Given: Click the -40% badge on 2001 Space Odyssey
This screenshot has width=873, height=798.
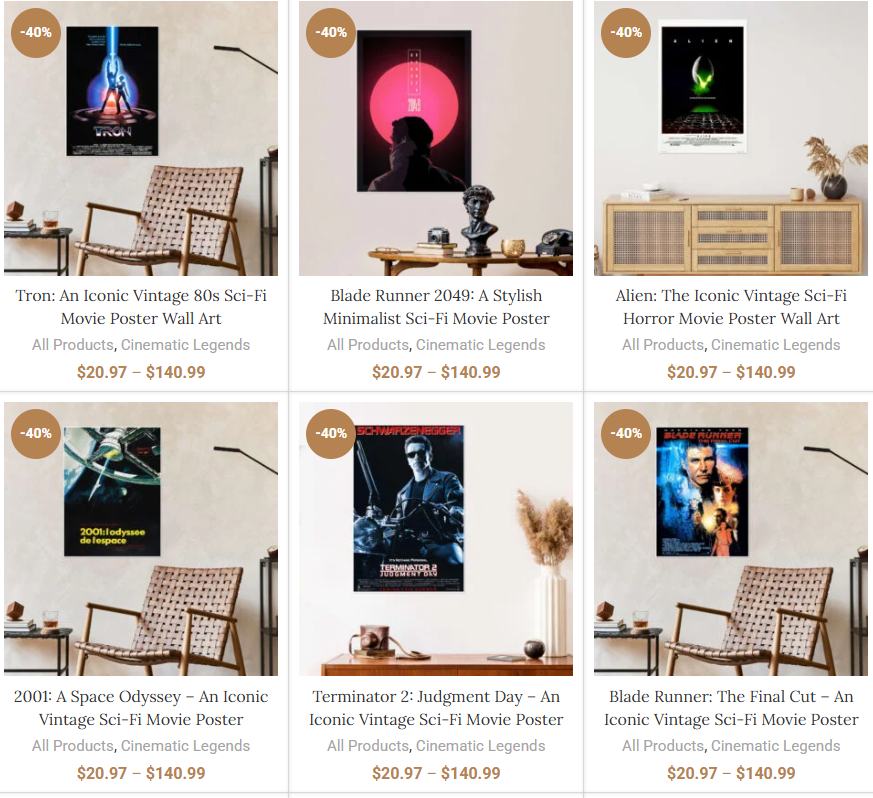Looking at the screenshot, I should (x=36, y=434).
